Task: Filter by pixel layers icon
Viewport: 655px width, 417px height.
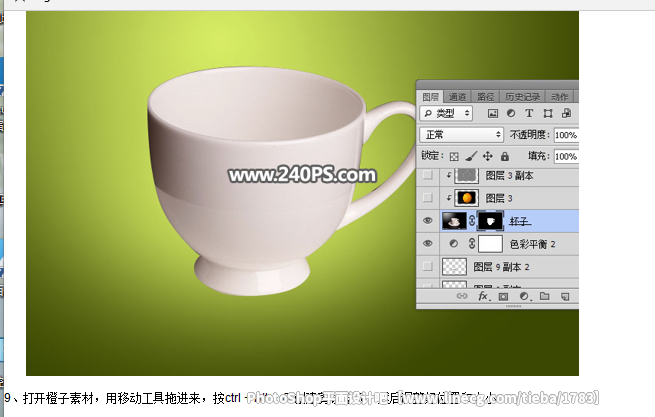Action: click(493, 113)
